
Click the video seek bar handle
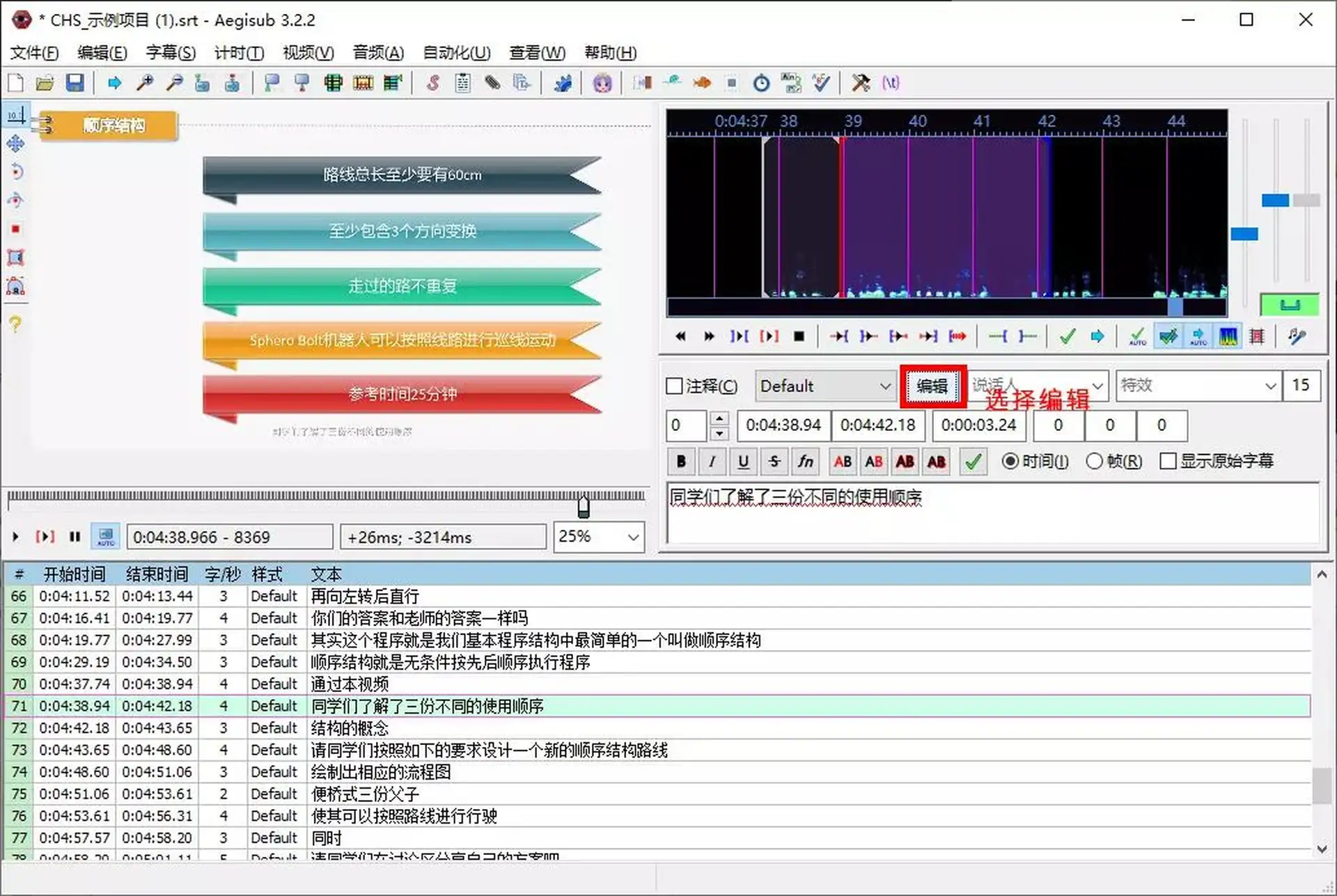(x=584, y=506)
